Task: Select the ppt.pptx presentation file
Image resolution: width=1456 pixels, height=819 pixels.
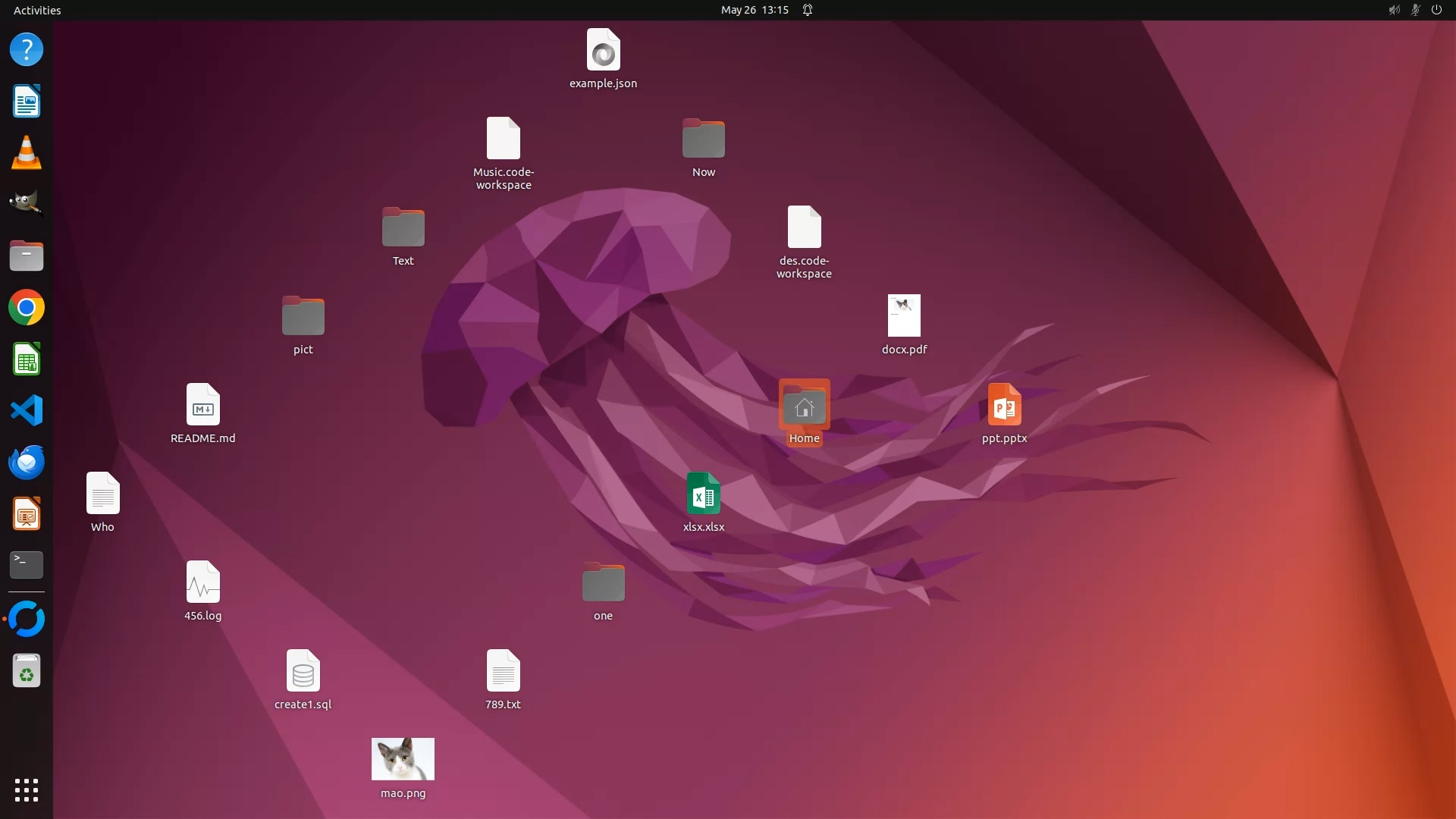Action: (1004, 406)
